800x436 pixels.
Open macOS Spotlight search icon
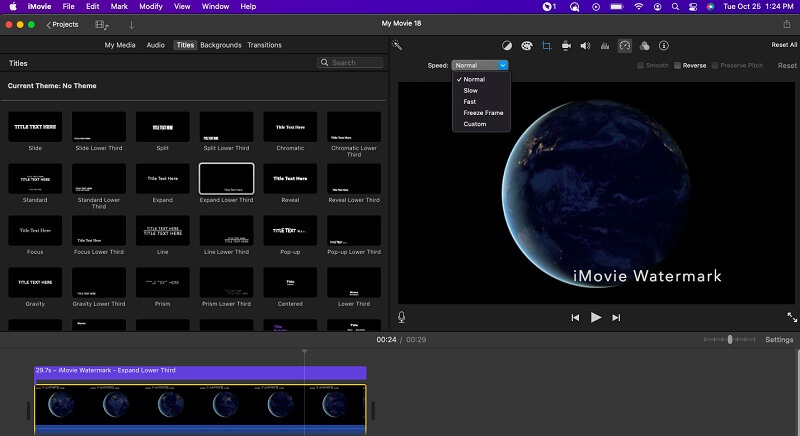coord(675,7)
